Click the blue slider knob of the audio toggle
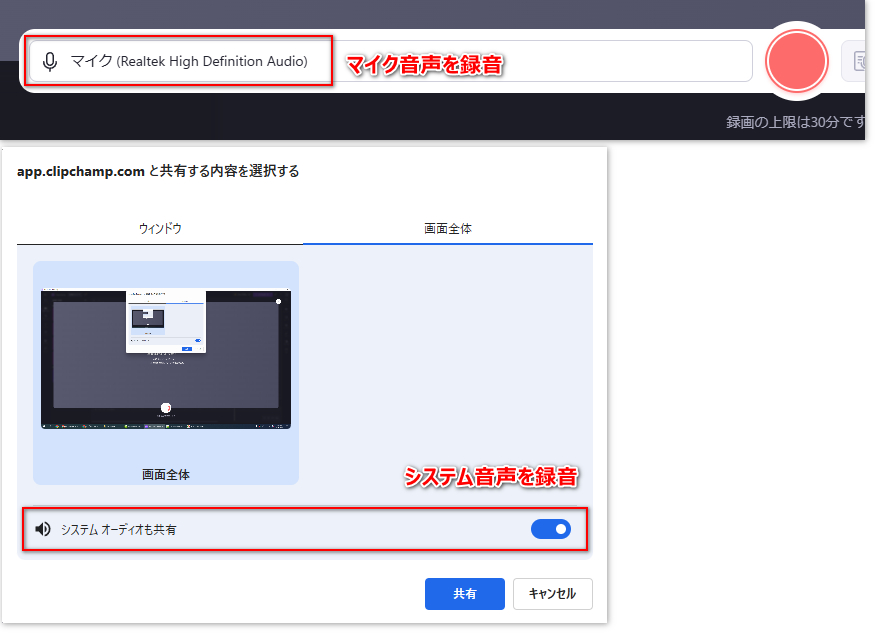This screenshot has height=634, width=878. coord(560,529)
